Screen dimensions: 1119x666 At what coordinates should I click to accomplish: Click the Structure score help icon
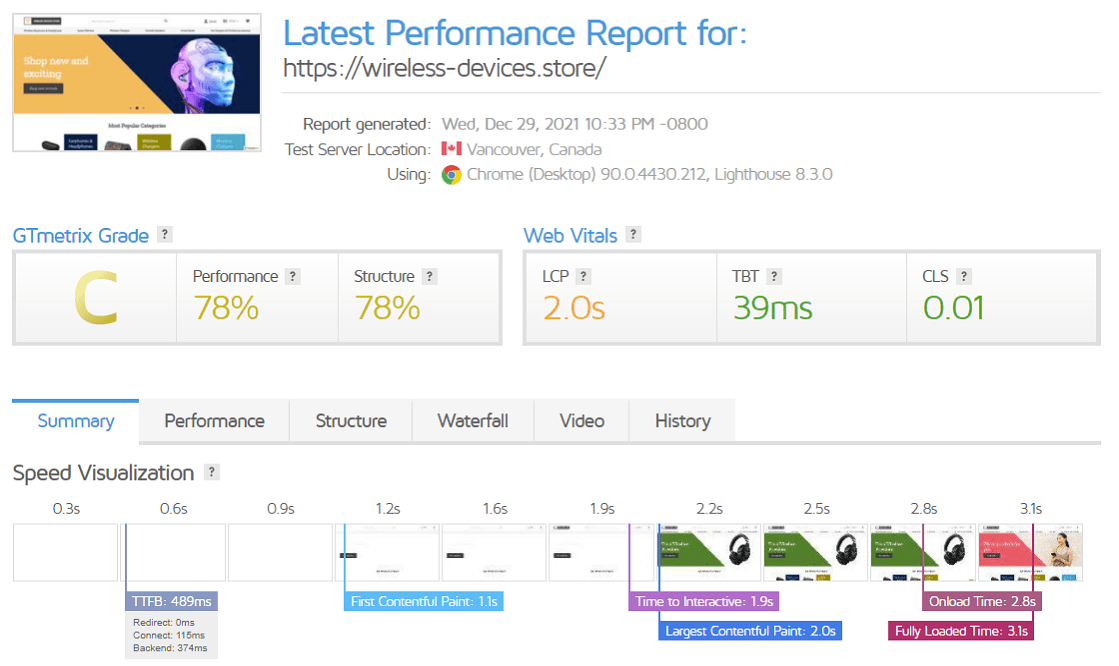pos(429,276)
